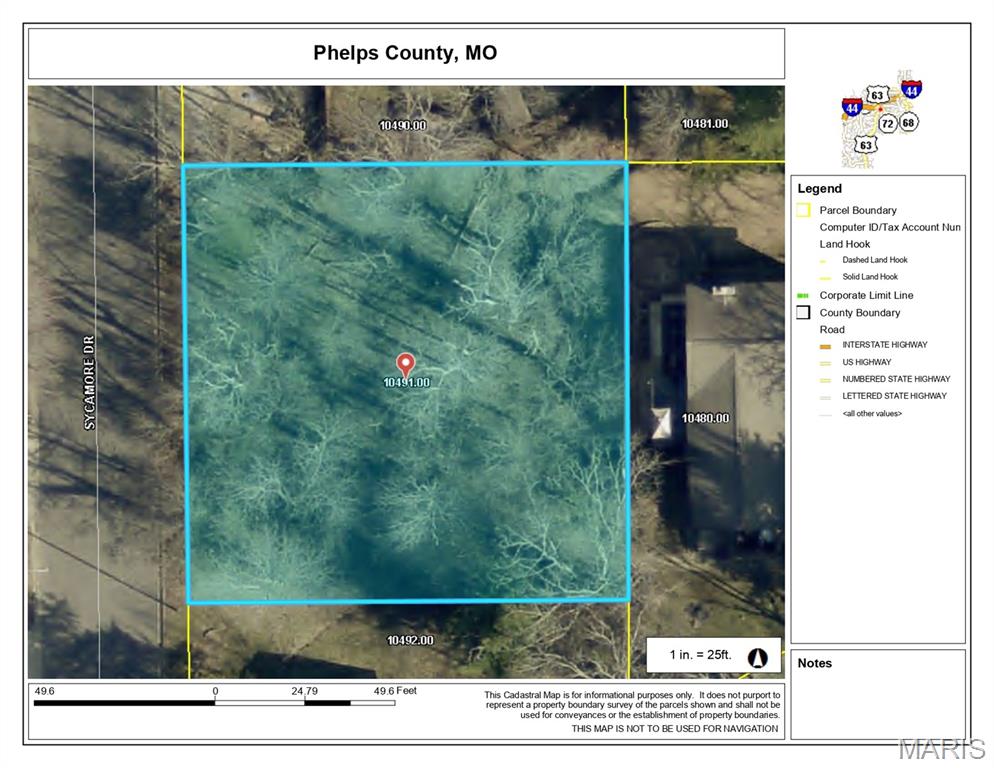The height and width of the screenshot is (768, 994).
Task: Select parcel label "10492.00"
Action: (x=410, y=641)
